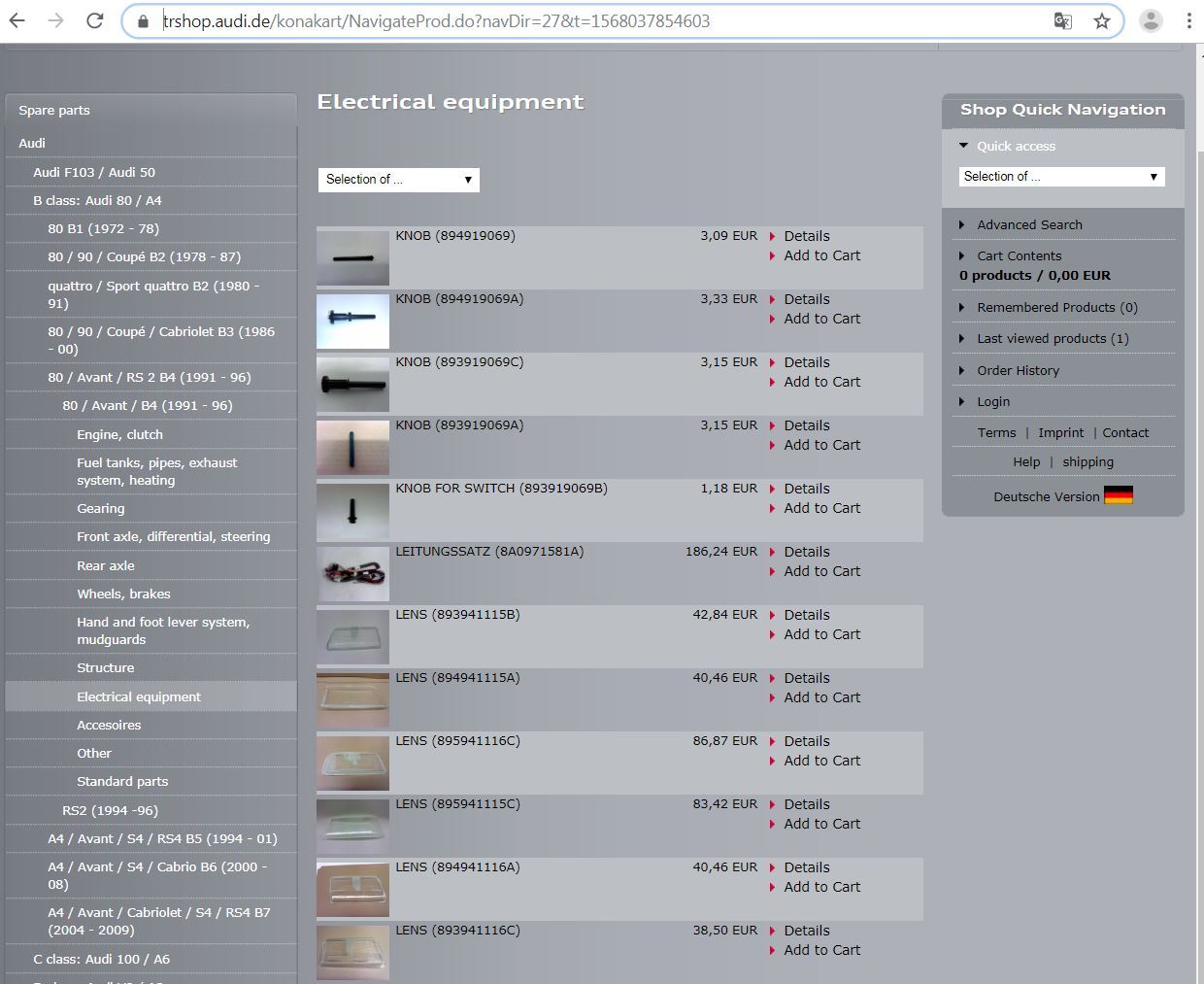
Task: Collapse the Quick access section
Action: pos(1015,146)
